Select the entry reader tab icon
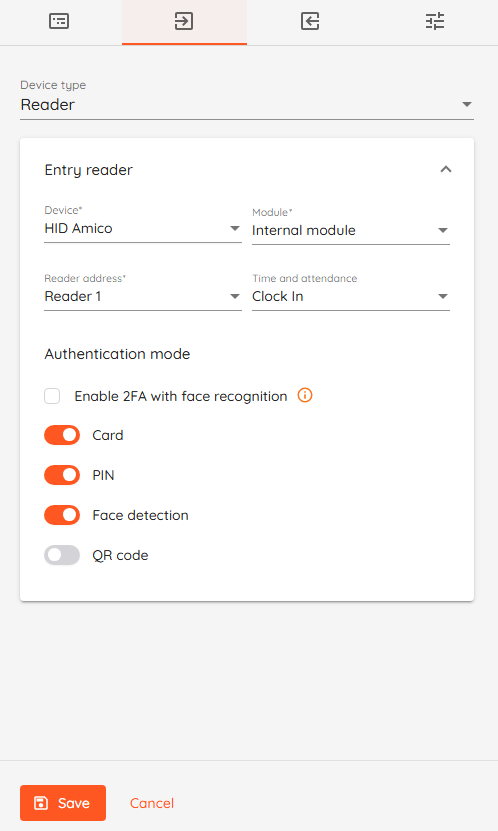This screenshot has width=498, height=831. click(x=184, y=21)
